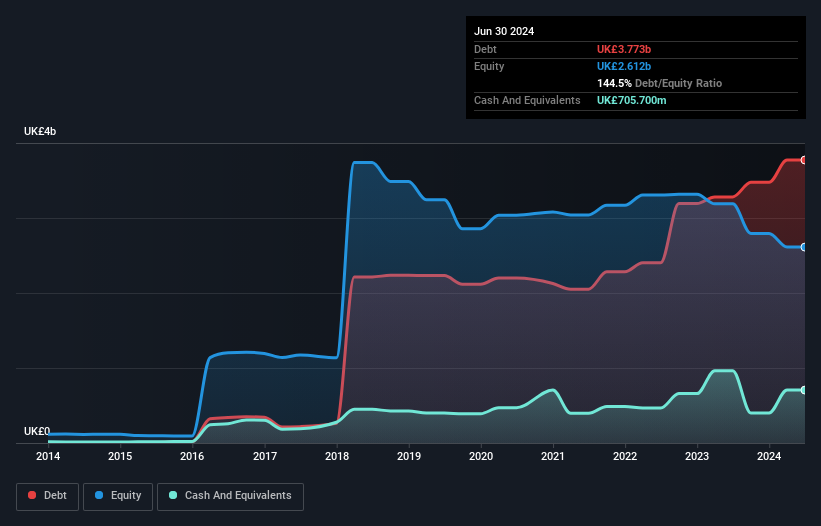Click the UK£705.700m cash value
The height and width of the screenshot is (526, 821).
pos(631,100)
